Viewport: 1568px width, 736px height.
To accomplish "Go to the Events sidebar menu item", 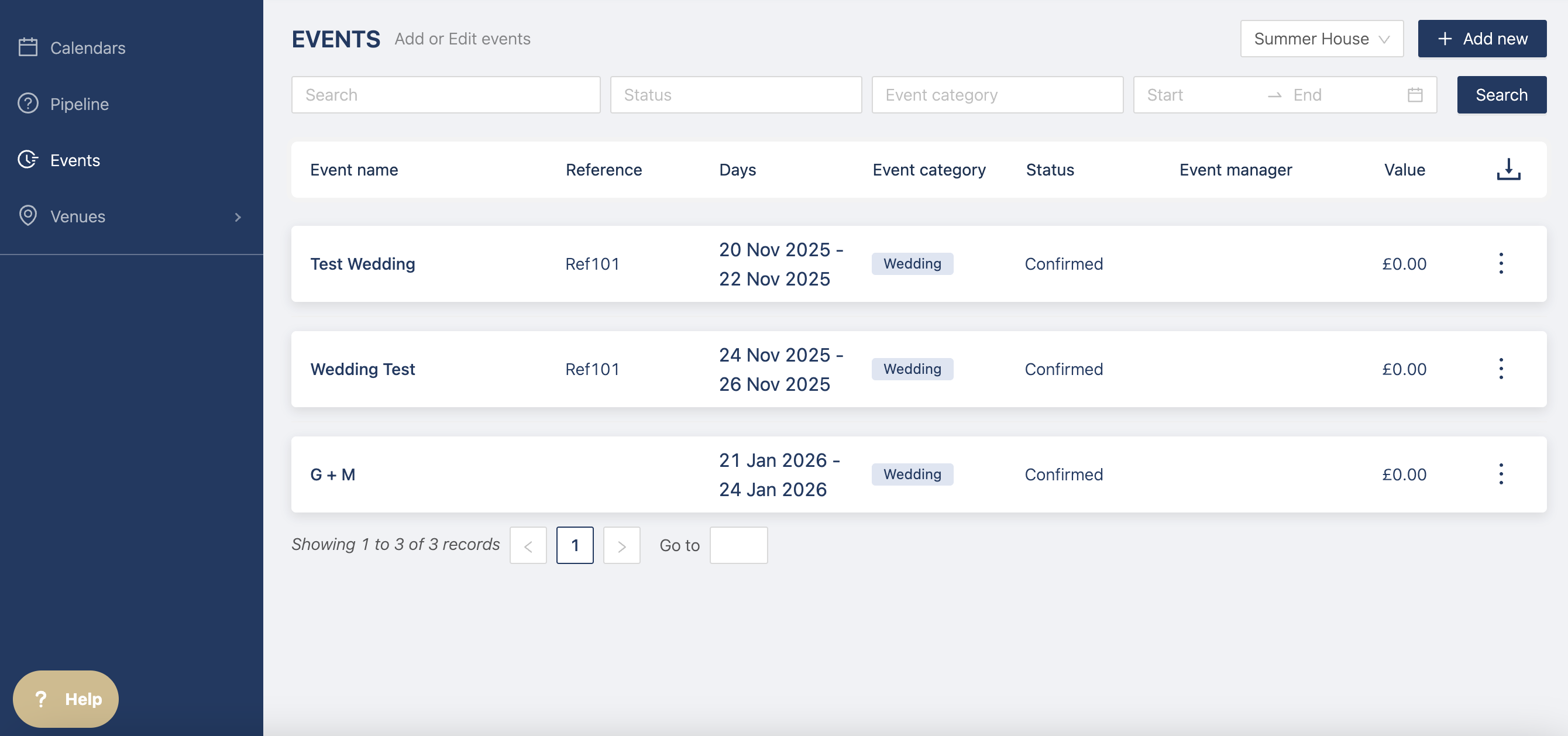I will [75, 160].
